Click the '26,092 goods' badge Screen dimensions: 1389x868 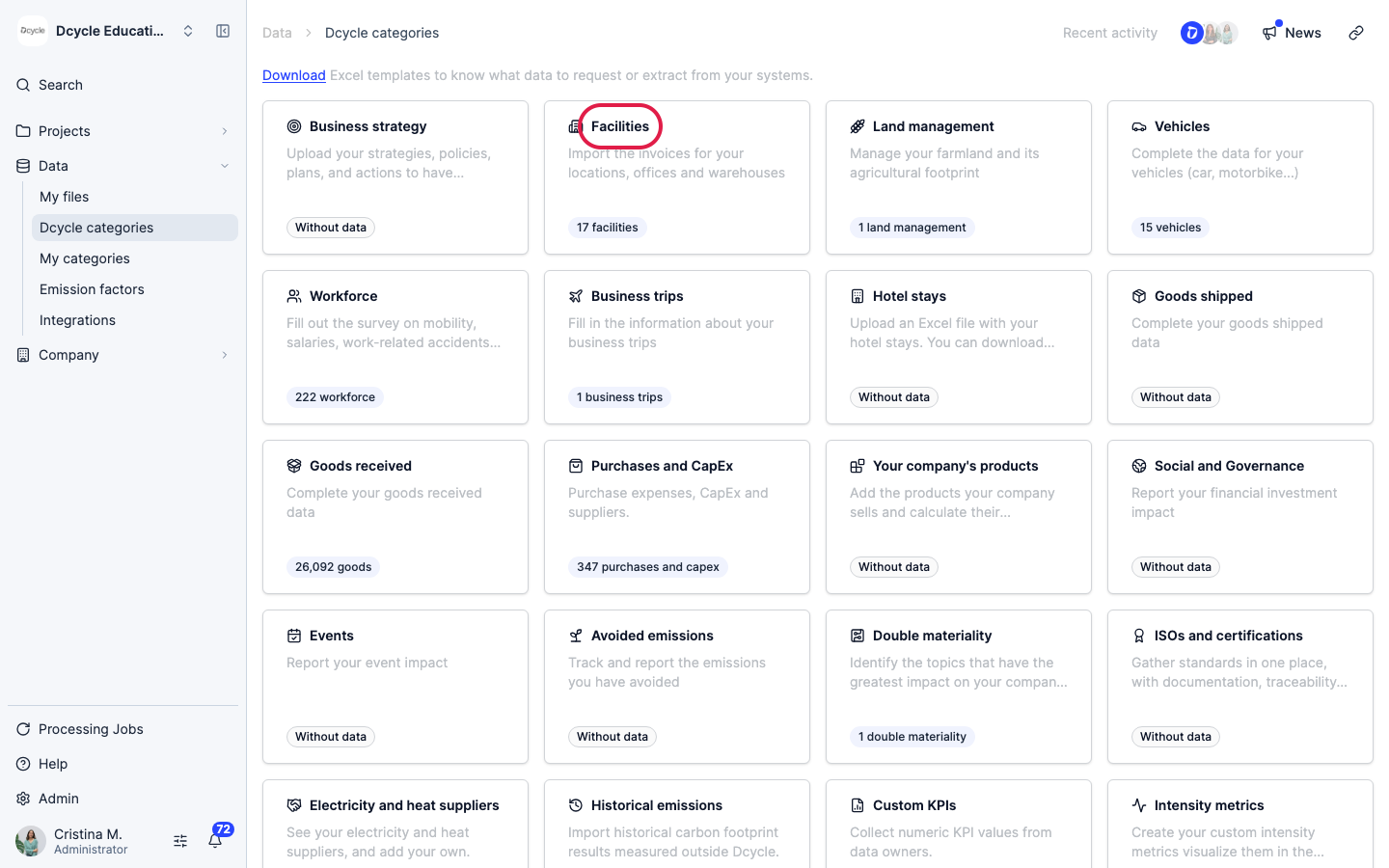click(333, 567)
